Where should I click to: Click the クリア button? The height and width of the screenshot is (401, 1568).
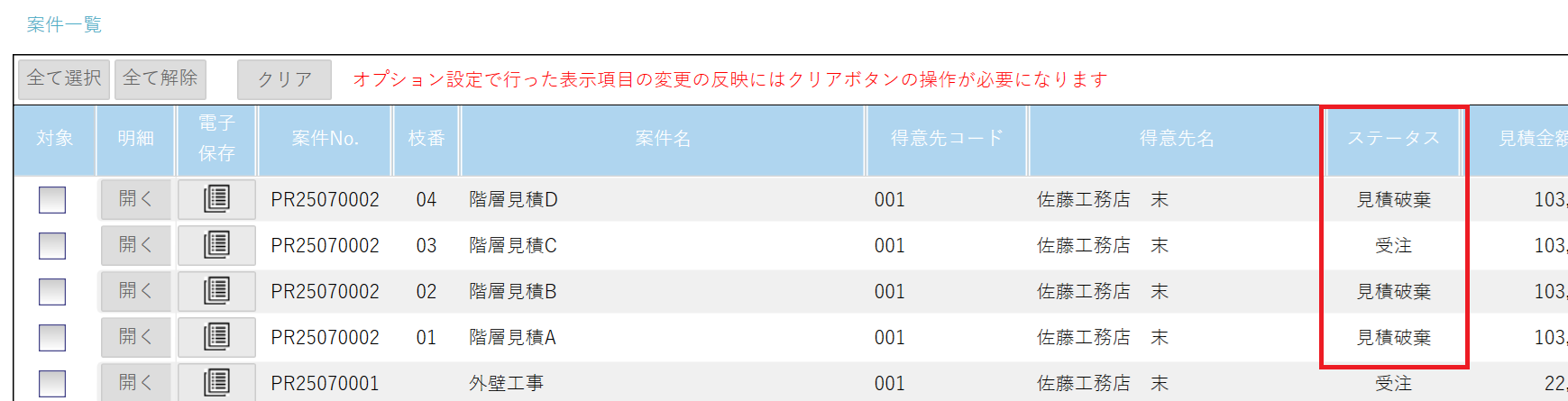click(x=284, y=79)
